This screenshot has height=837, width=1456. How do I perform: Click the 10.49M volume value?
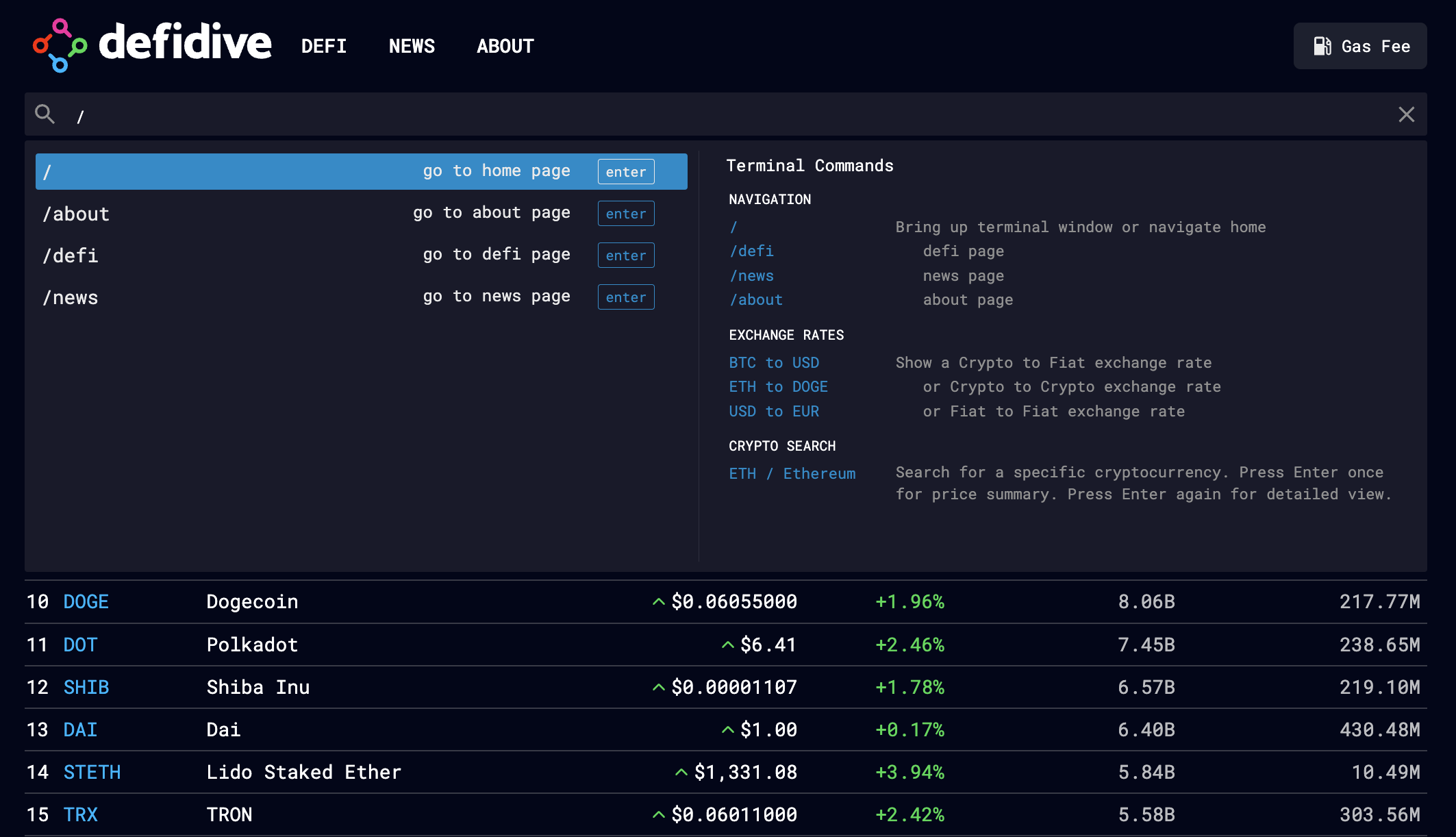click(1386, 772)
